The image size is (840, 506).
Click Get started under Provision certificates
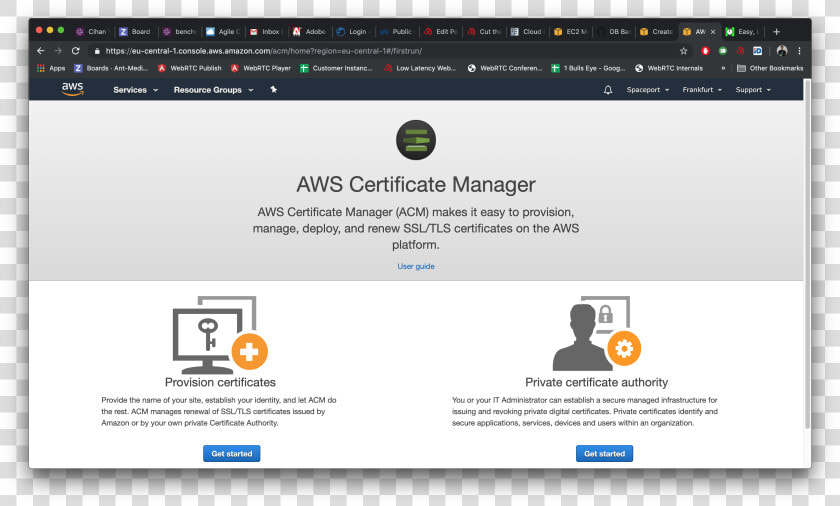coord(231,454)
